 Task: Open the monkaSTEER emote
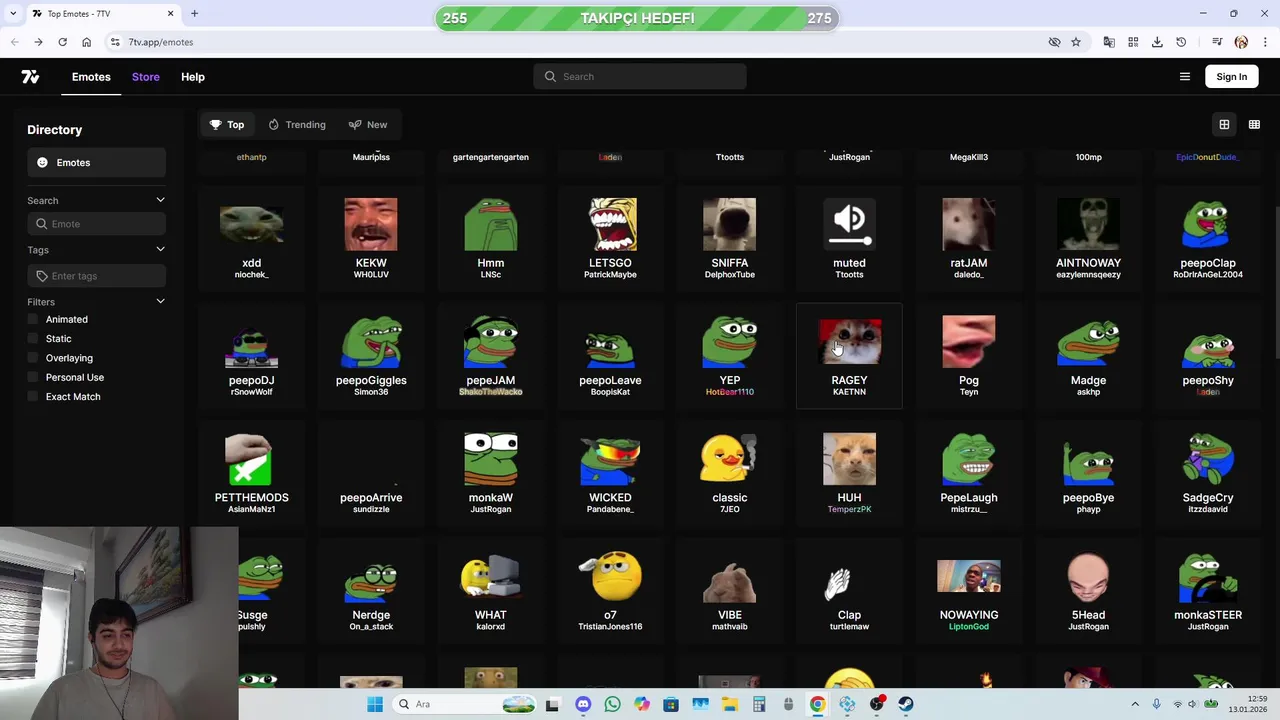point(1208,590)
